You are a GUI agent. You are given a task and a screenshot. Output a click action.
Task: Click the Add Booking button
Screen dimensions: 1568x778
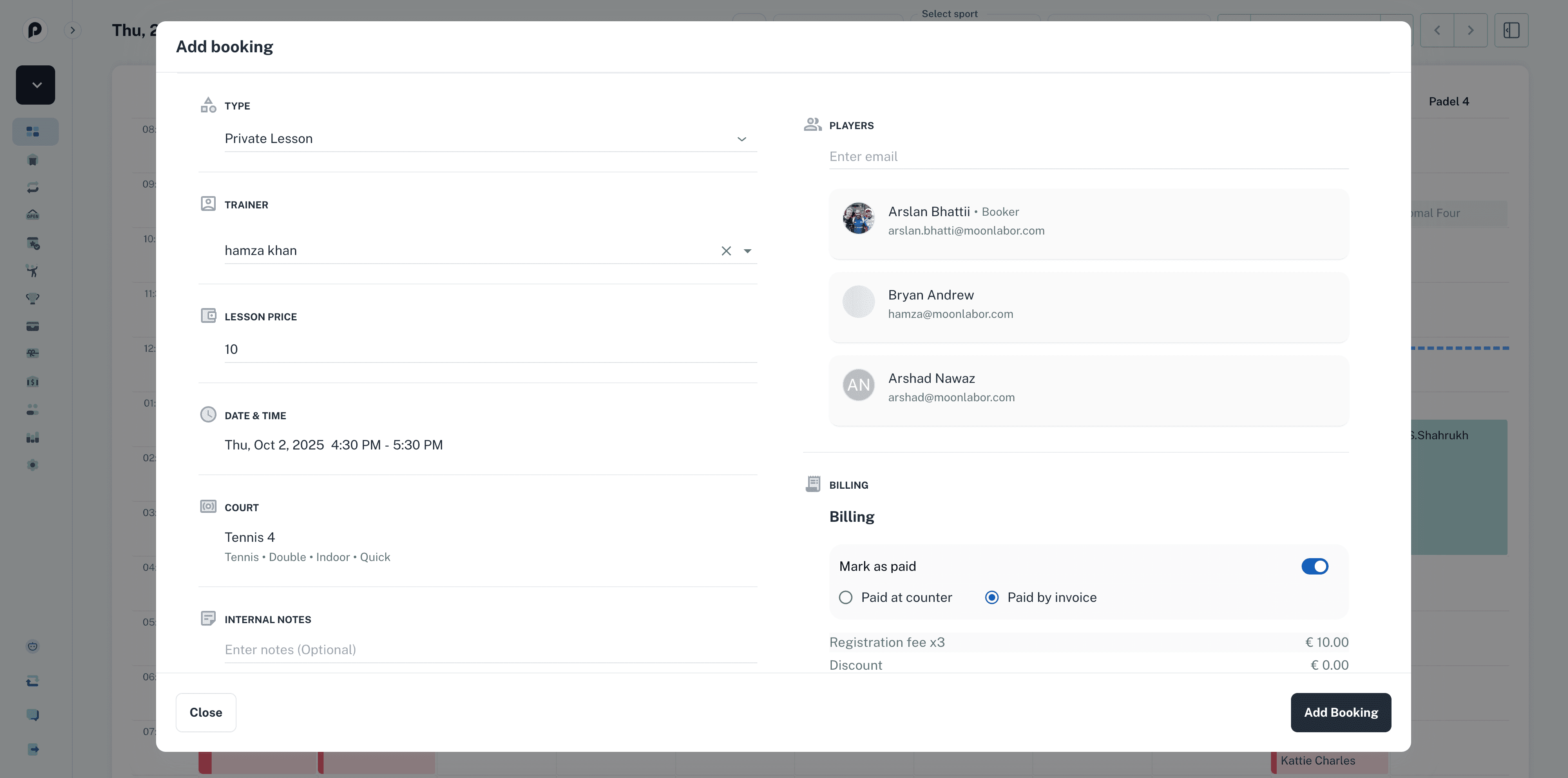[1340, 712]
